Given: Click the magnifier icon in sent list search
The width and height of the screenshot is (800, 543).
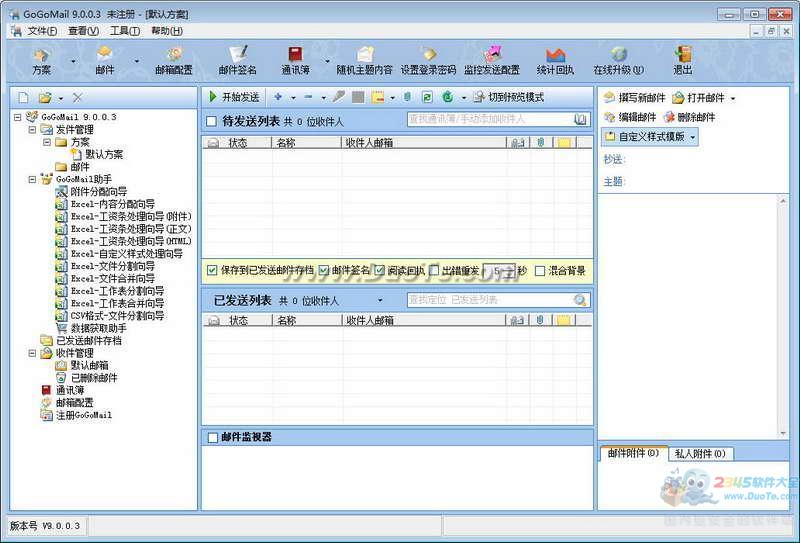Looking at the screenshot, I should click(x=580, y=300).
